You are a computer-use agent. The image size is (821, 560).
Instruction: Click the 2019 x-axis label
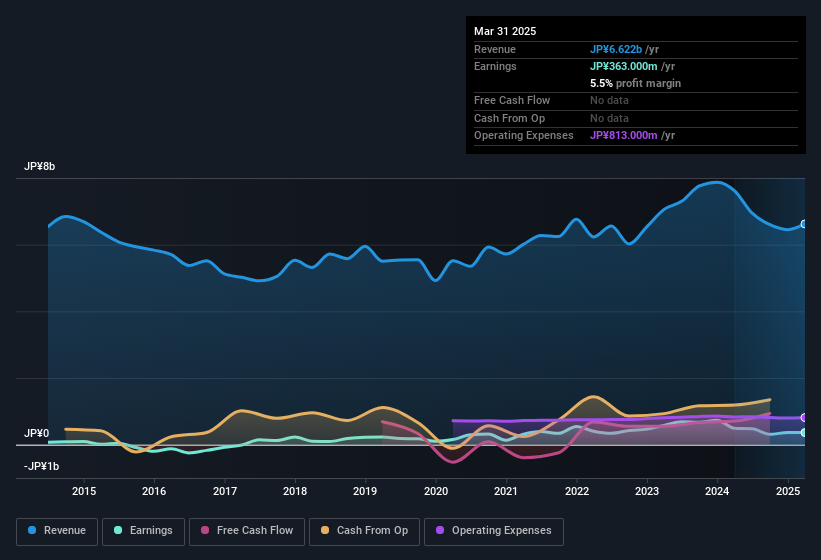click(365, 491)
